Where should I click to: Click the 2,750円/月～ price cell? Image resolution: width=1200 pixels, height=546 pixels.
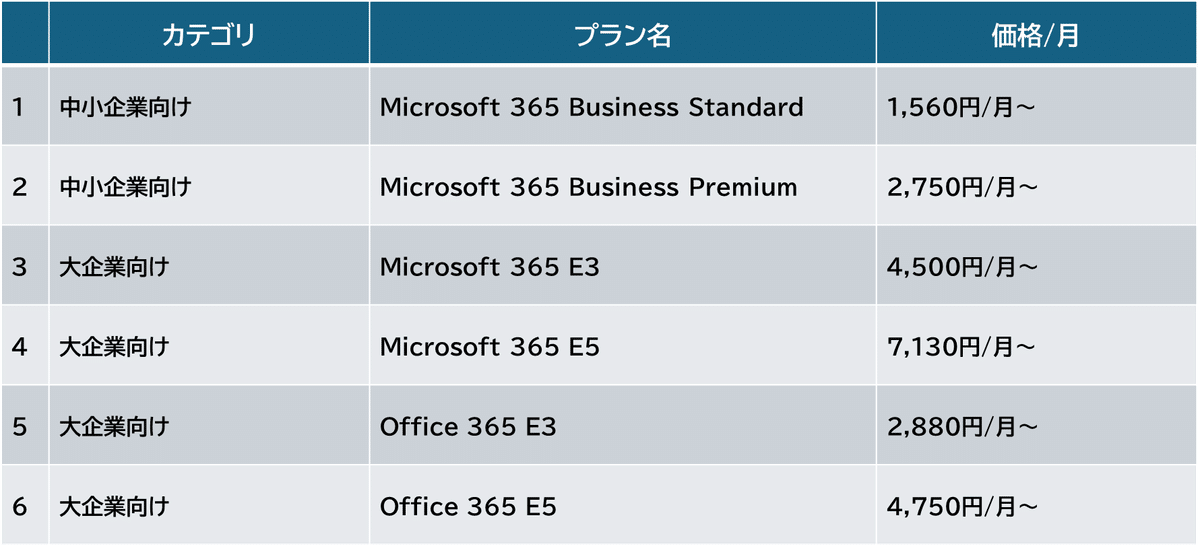pos(1036,186)
